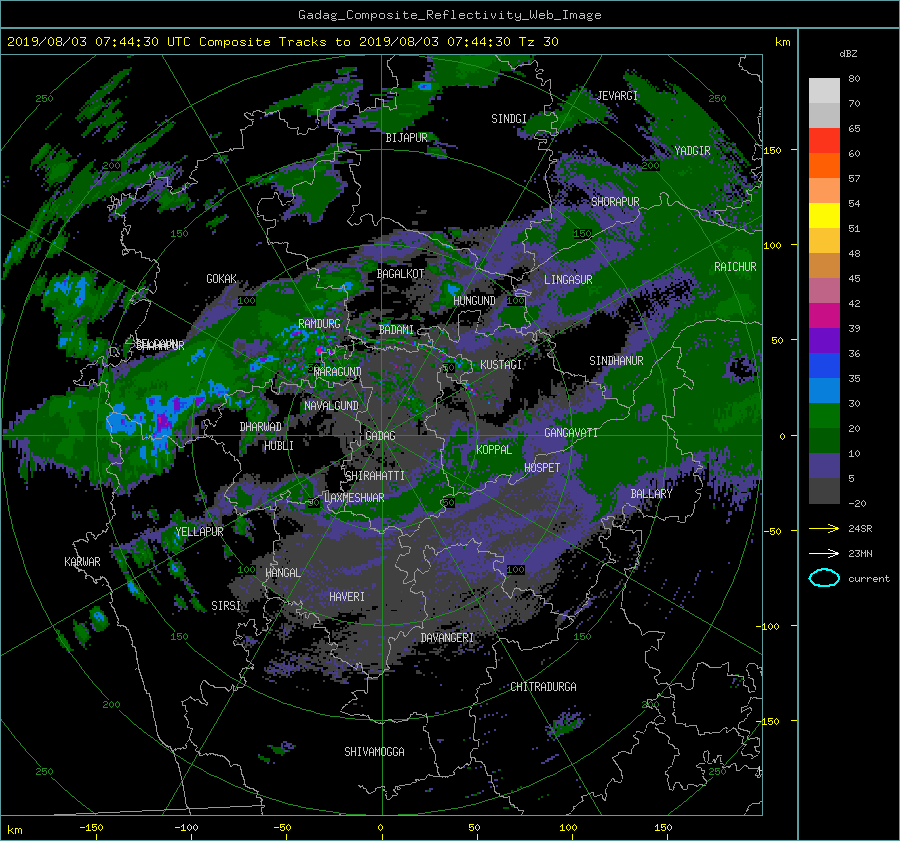This screenshot has width=900, height=841.
Task: Click the HANGAL city label
Action: coord(283,573)
